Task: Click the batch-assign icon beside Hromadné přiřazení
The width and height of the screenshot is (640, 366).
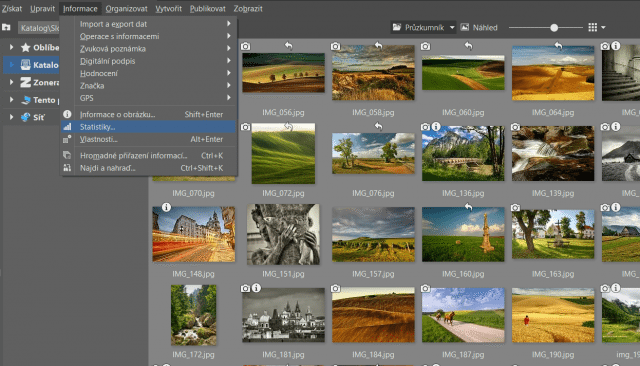Action: point(67,155)
